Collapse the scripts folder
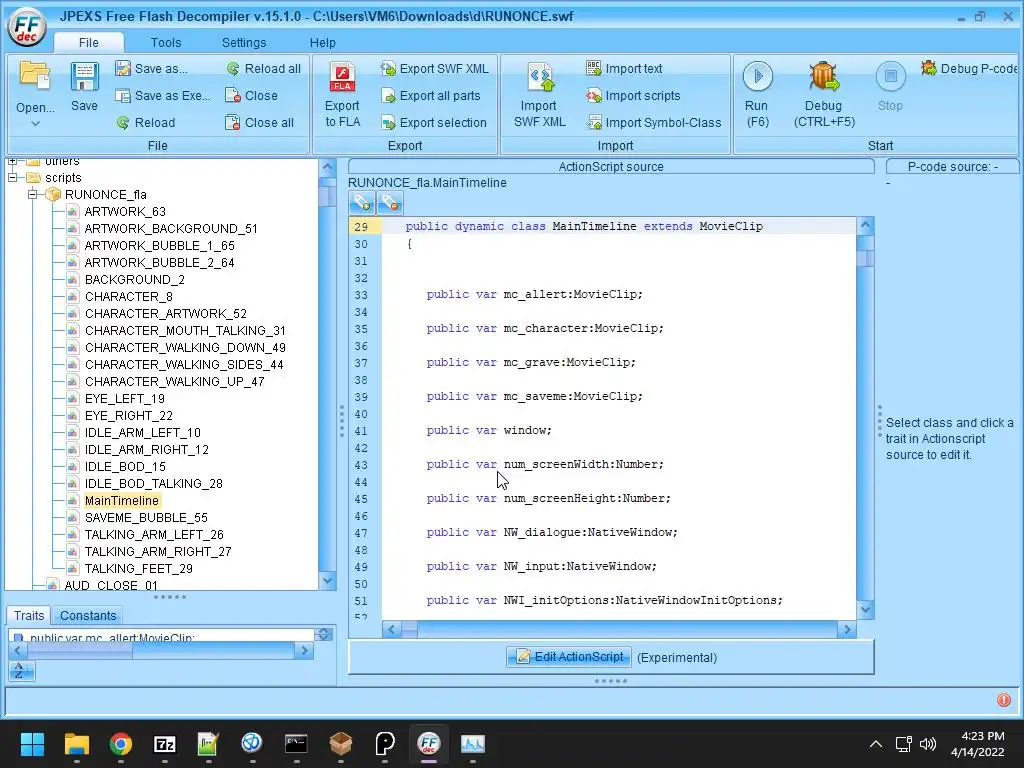This screenshot has height=768, width=1024. (12, 178)
